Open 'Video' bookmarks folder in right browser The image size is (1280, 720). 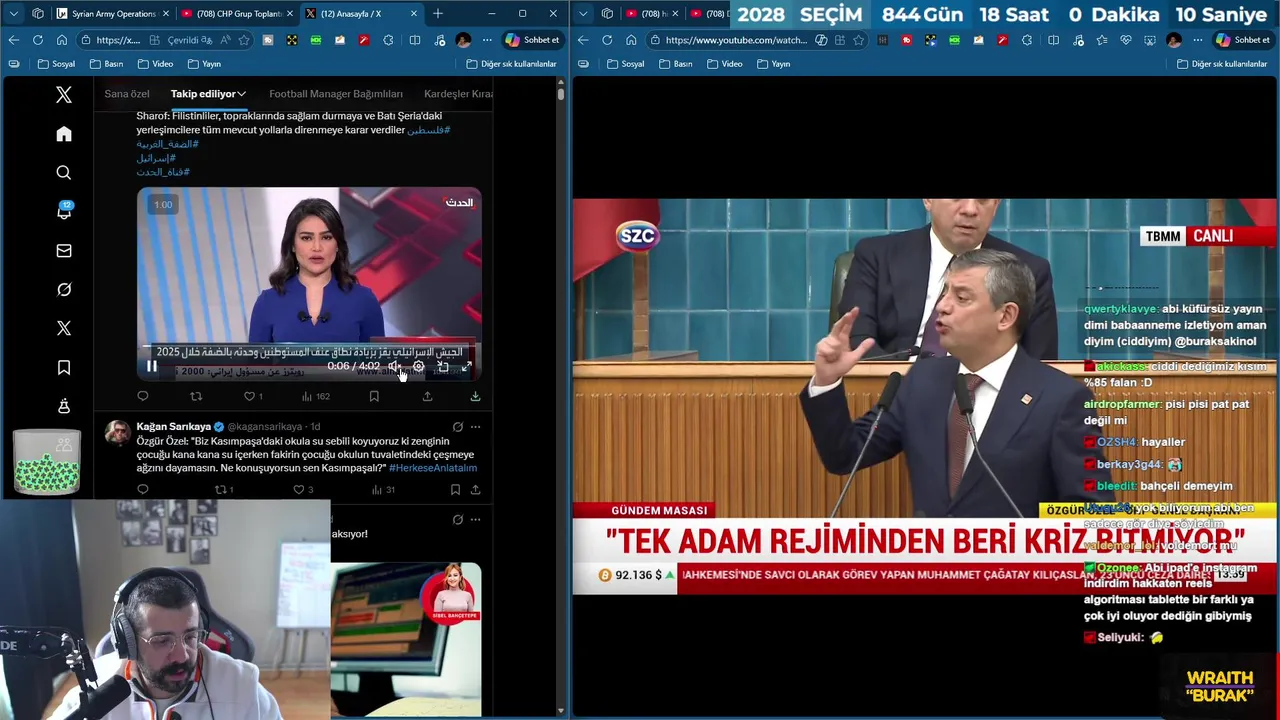pos(724,64)
